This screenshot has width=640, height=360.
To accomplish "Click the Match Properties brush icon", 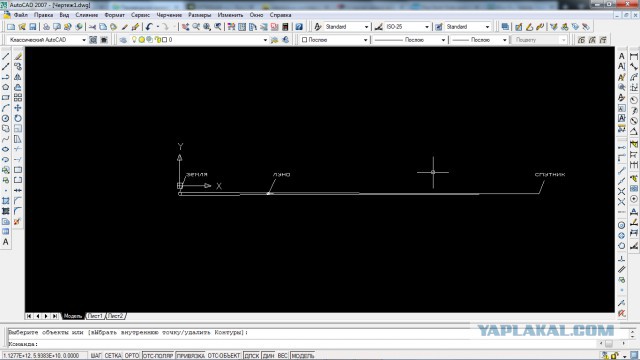I will 135,27.
